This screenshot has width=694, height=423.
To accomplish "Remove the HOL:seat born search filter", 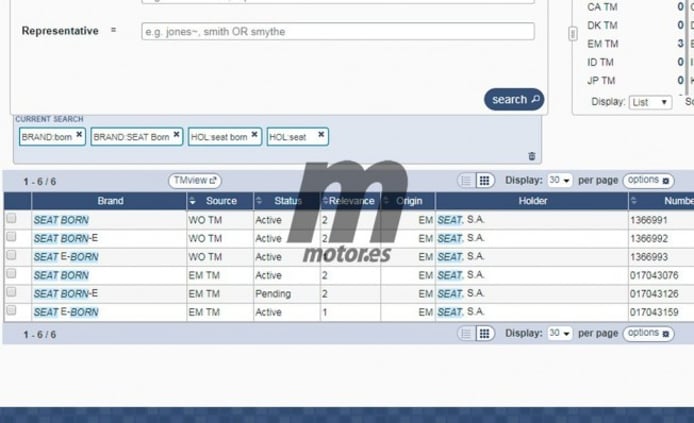I will (254, 135).
